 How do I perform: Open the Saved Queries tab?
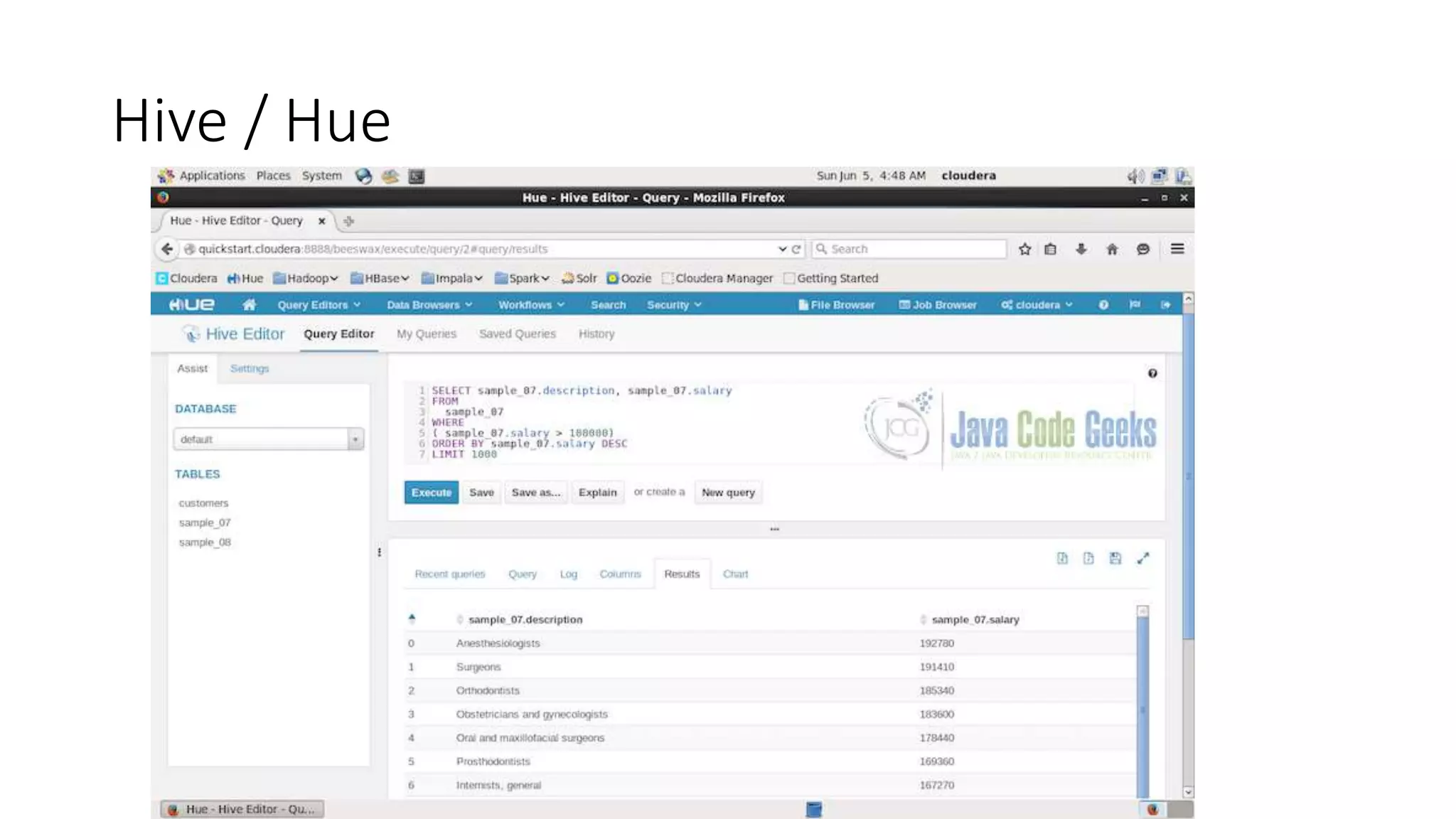click(517, 333)
